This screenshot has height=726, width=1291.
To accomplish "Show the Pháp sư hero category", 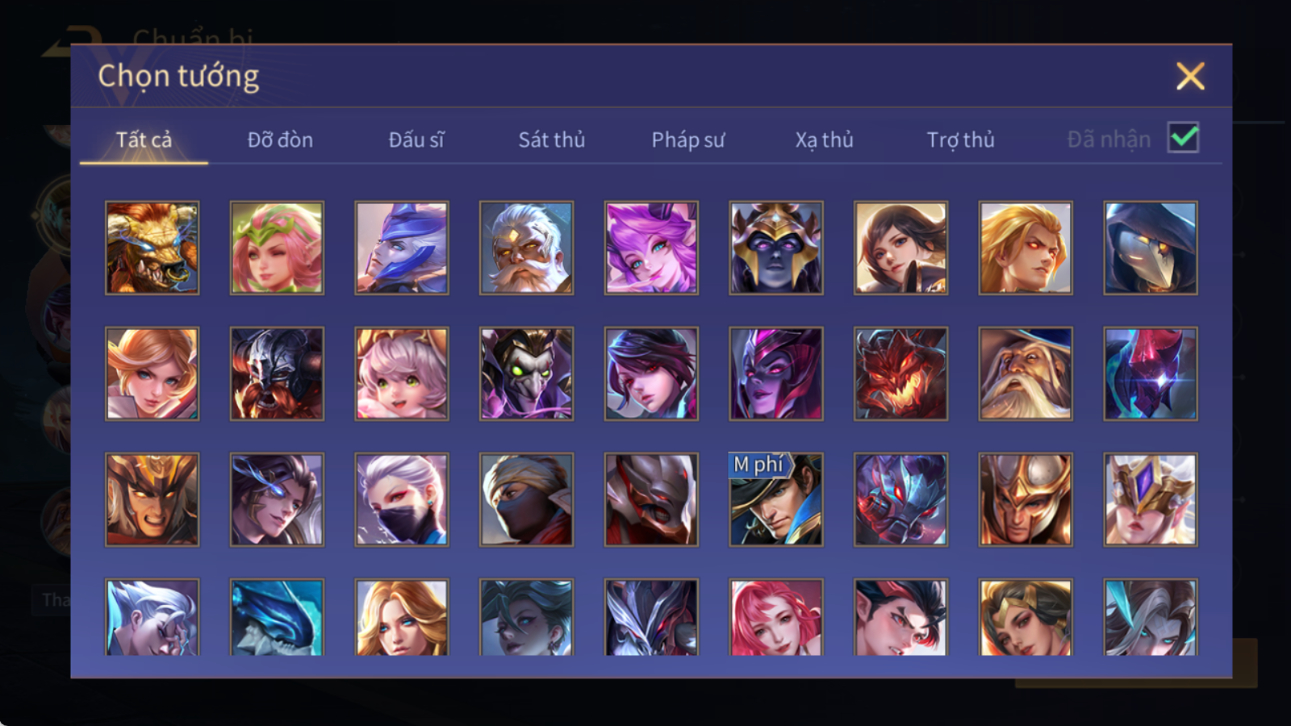I will (x=688, y=140).
